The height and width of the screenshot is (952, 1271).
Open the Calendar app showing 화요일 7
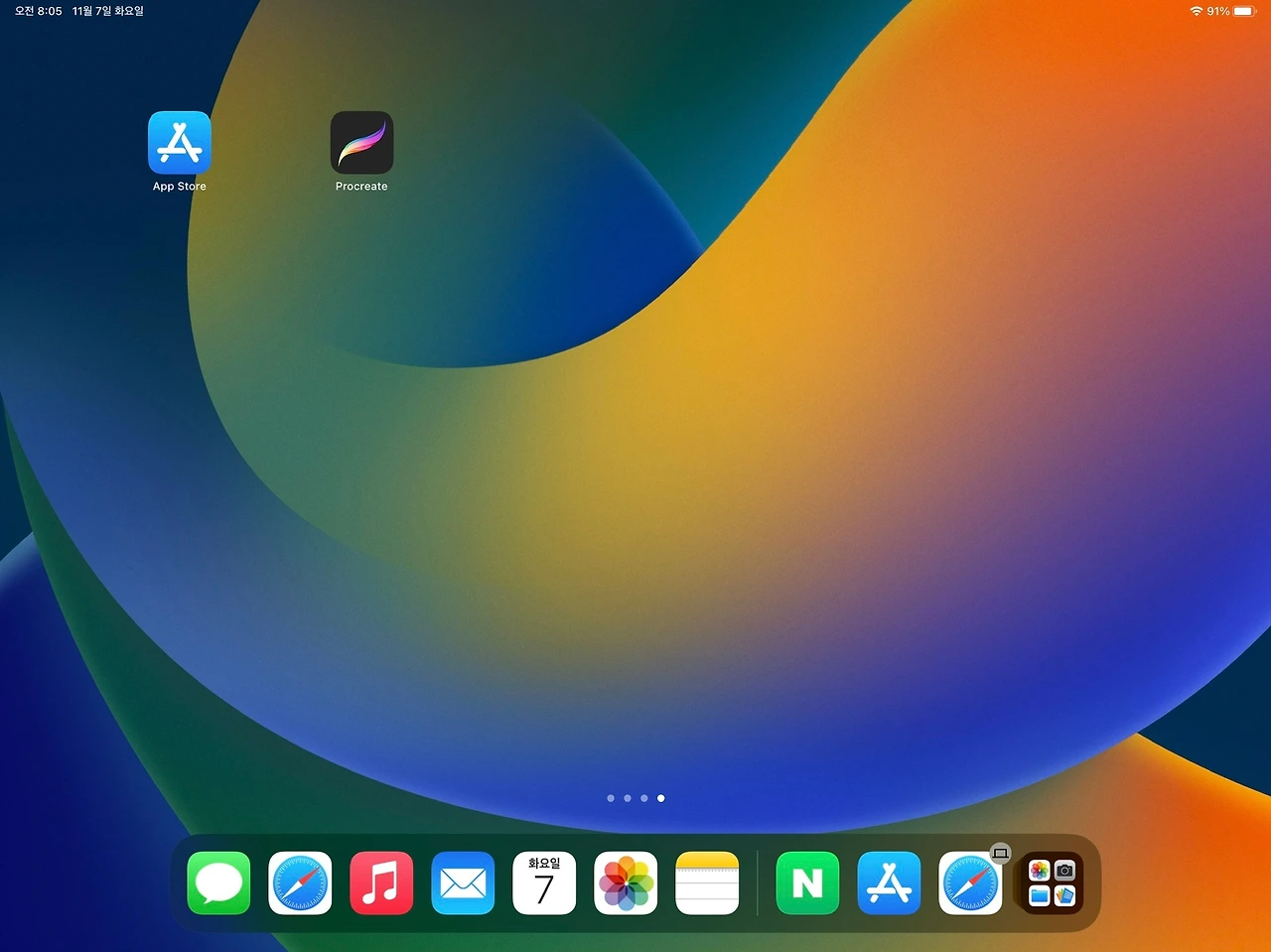(x=544, y=884)
